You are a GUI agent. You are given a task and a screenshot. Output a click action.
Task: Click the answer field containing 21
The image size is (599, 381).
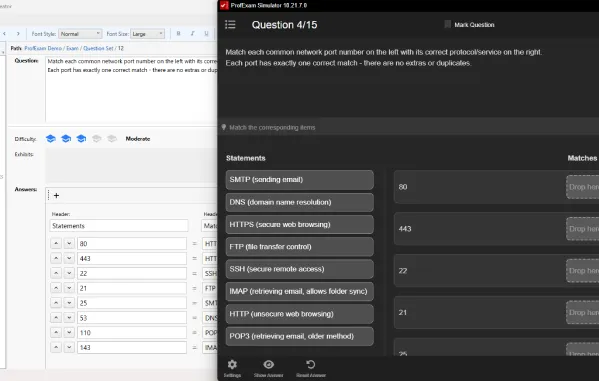point(132,288)
